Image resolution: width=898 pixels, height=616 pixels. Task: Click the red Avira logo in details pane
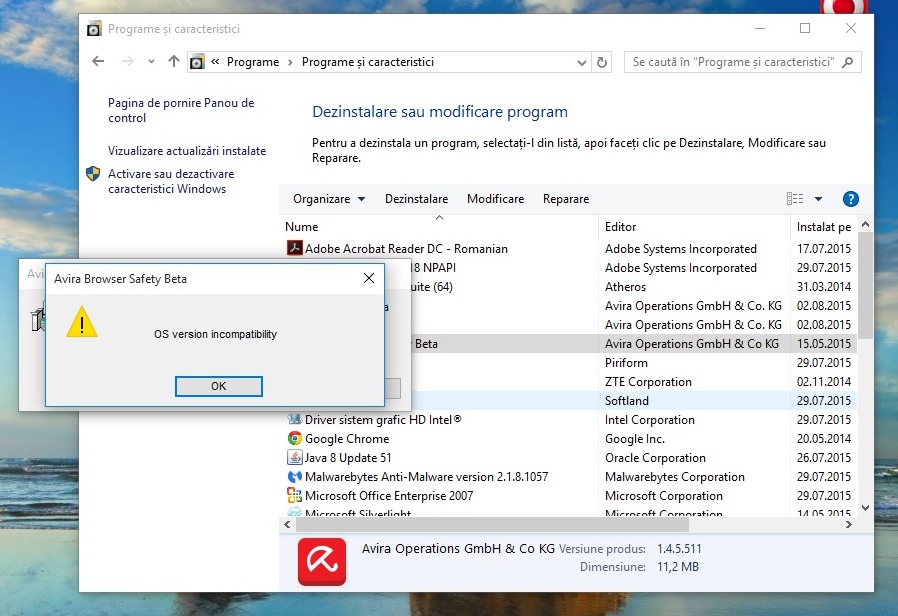[x=322, y=562]
